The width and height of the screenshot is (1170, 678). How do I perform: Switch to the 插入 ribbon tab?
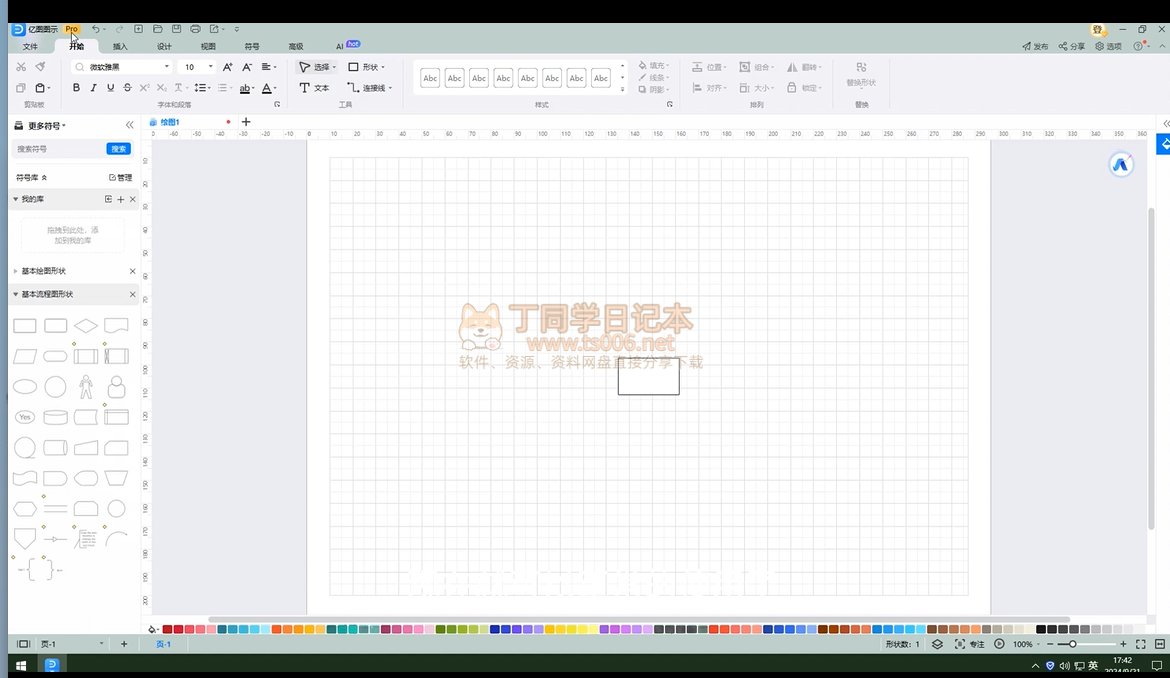pyautogui.click(x=120, y=46)
